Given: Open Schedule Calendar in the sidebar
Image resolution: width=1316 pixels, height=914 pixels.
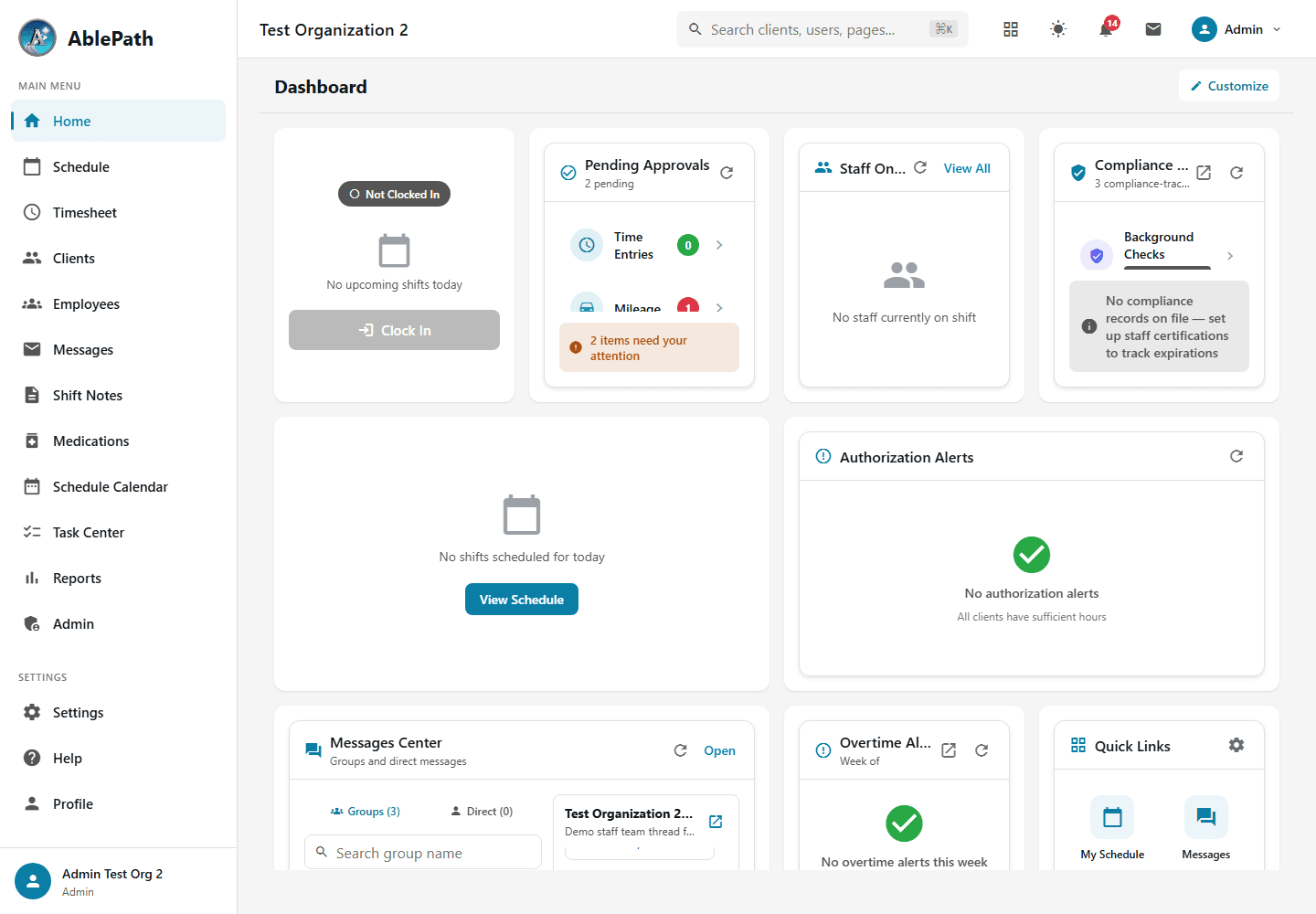Looking at the screenshot, I should 119,486.
